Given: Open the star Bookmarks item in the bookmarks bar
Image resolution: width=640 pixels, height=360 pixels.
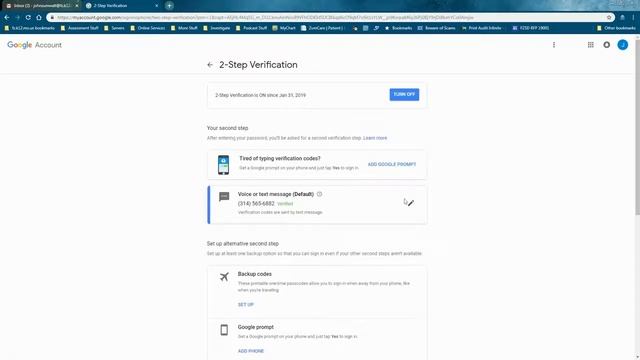Looking at the screenshot, I should [398, 28].
